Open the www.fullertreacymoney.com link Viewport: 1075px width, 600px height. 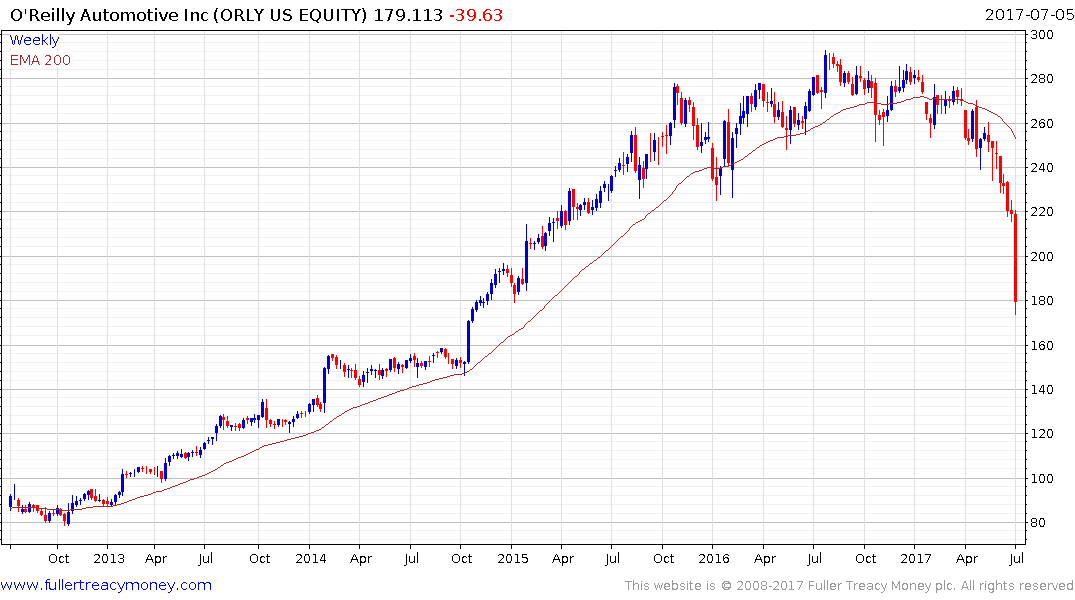tap(106, 585)
